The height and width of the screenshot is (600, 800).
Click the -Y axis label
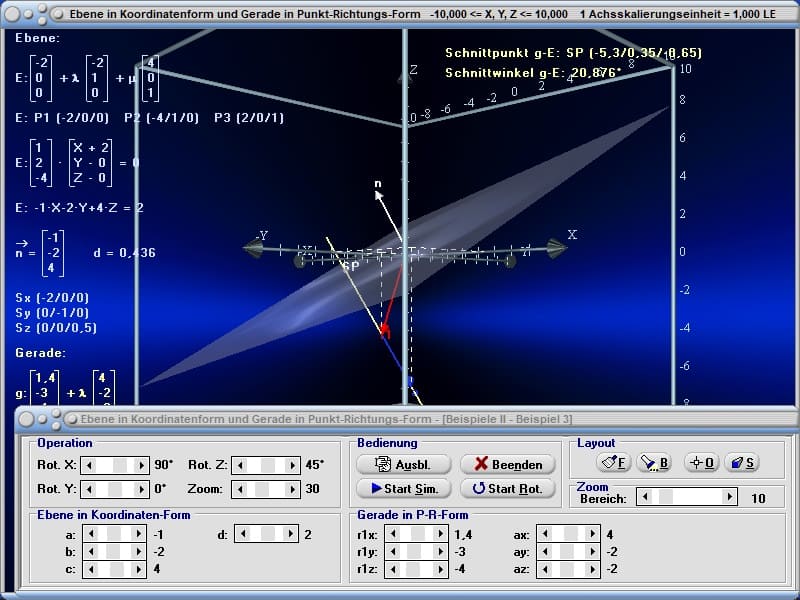[262, 235]
